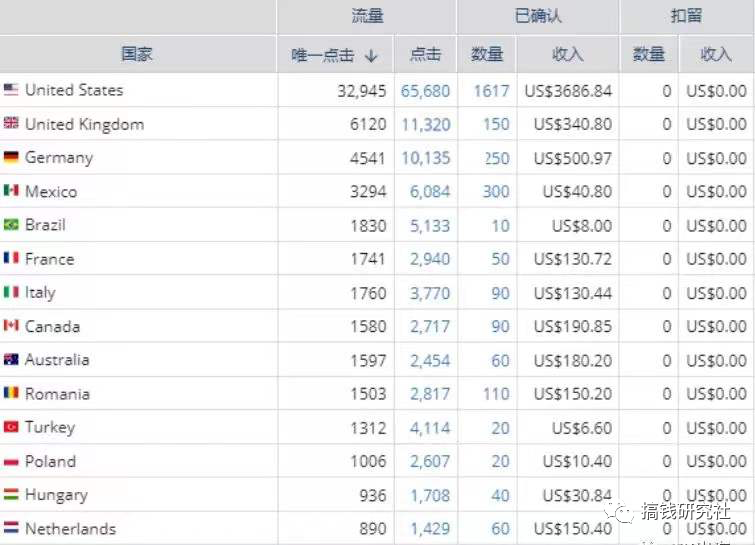Open the 250 confirmed count for Germany
The image size is (755, 545).
coord(496,158)
